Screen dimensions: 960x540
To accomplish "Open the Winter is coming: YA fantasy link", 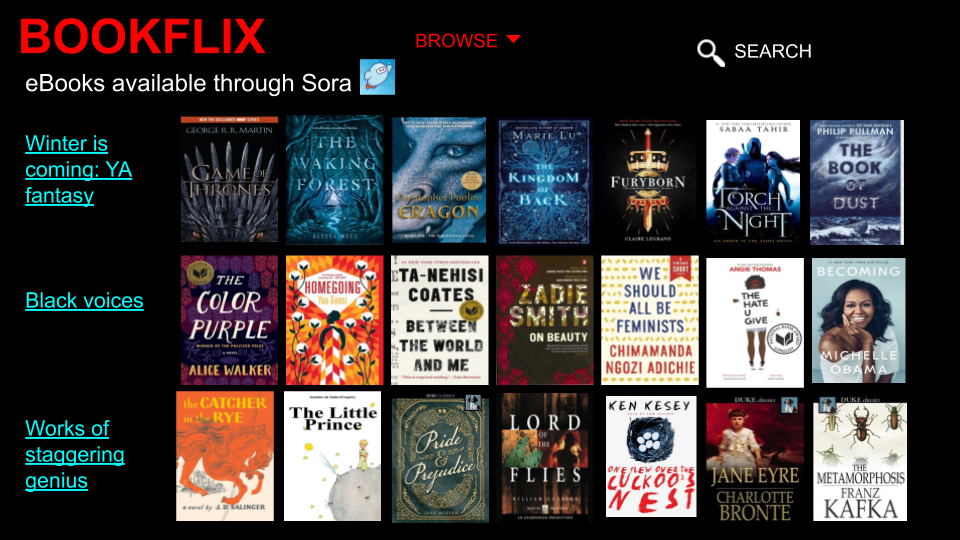I will [78, 170].
